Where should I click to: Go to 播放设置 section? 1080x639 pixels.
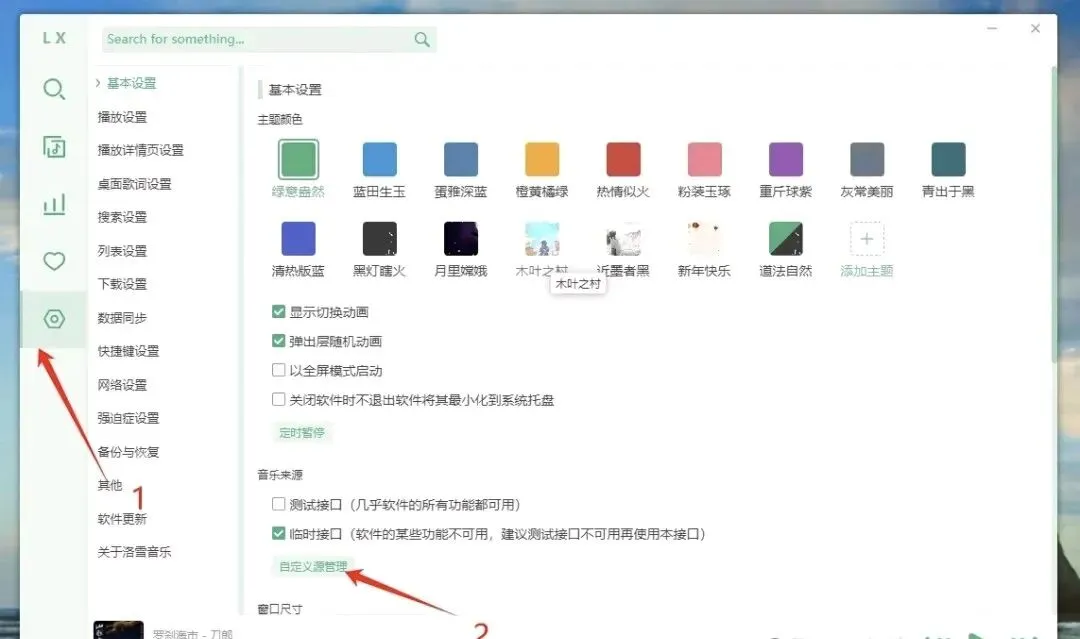coord(123,117)
